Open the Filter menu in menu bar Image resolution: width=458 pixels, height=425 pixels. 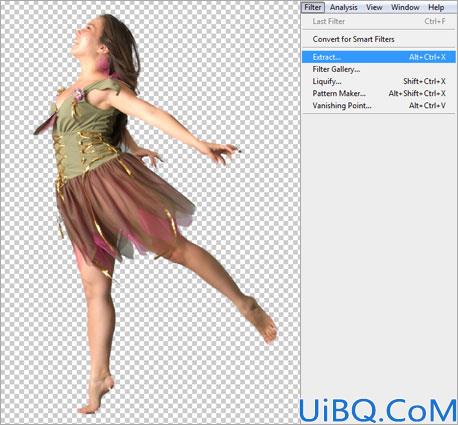pos(313,7)
